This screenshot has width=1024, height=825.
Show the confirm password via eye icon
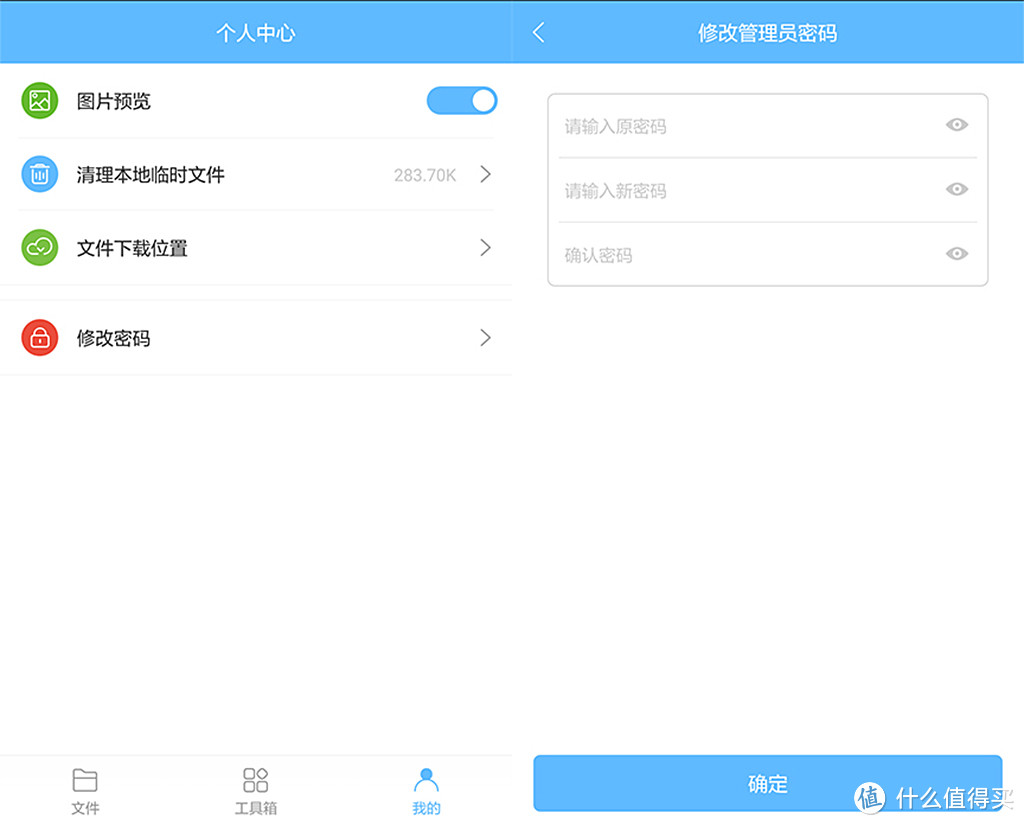[957, 253]
